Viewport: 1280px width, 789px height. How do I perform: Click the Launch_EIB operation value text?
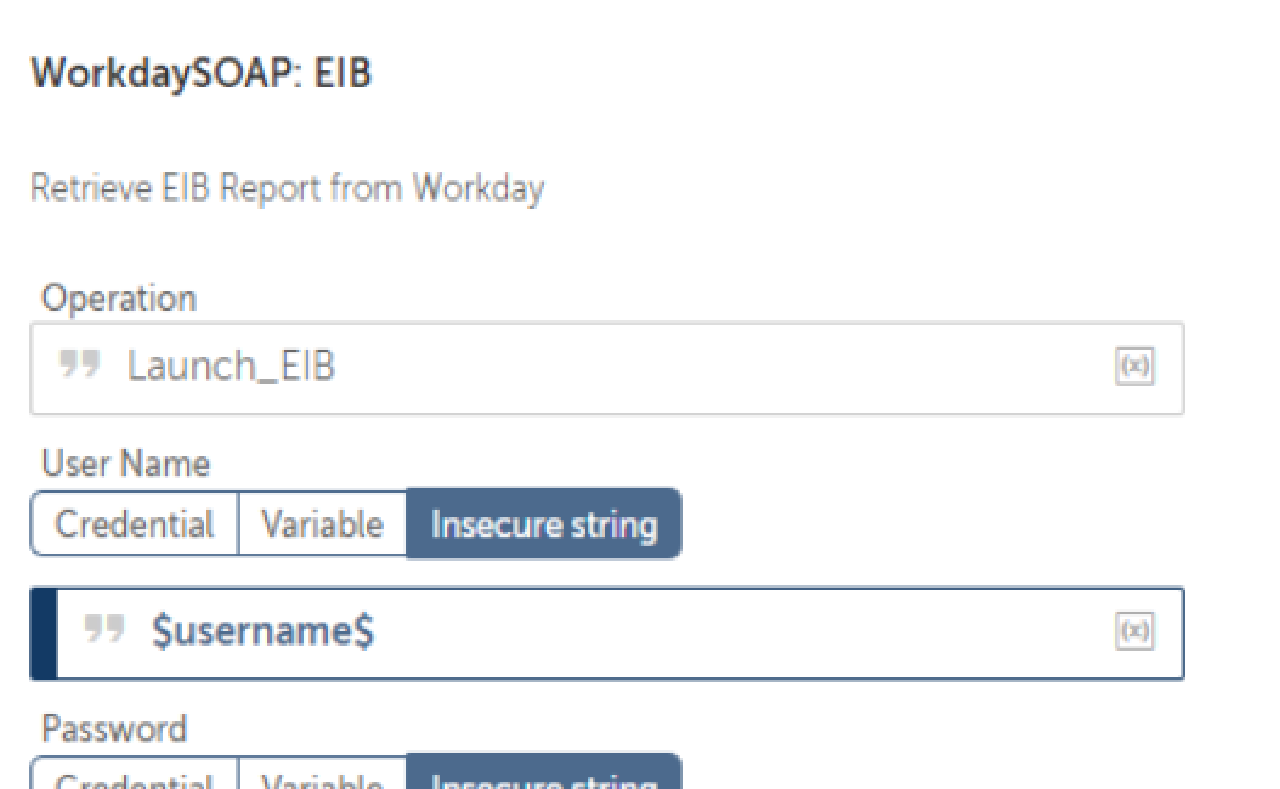click(231, 367)
